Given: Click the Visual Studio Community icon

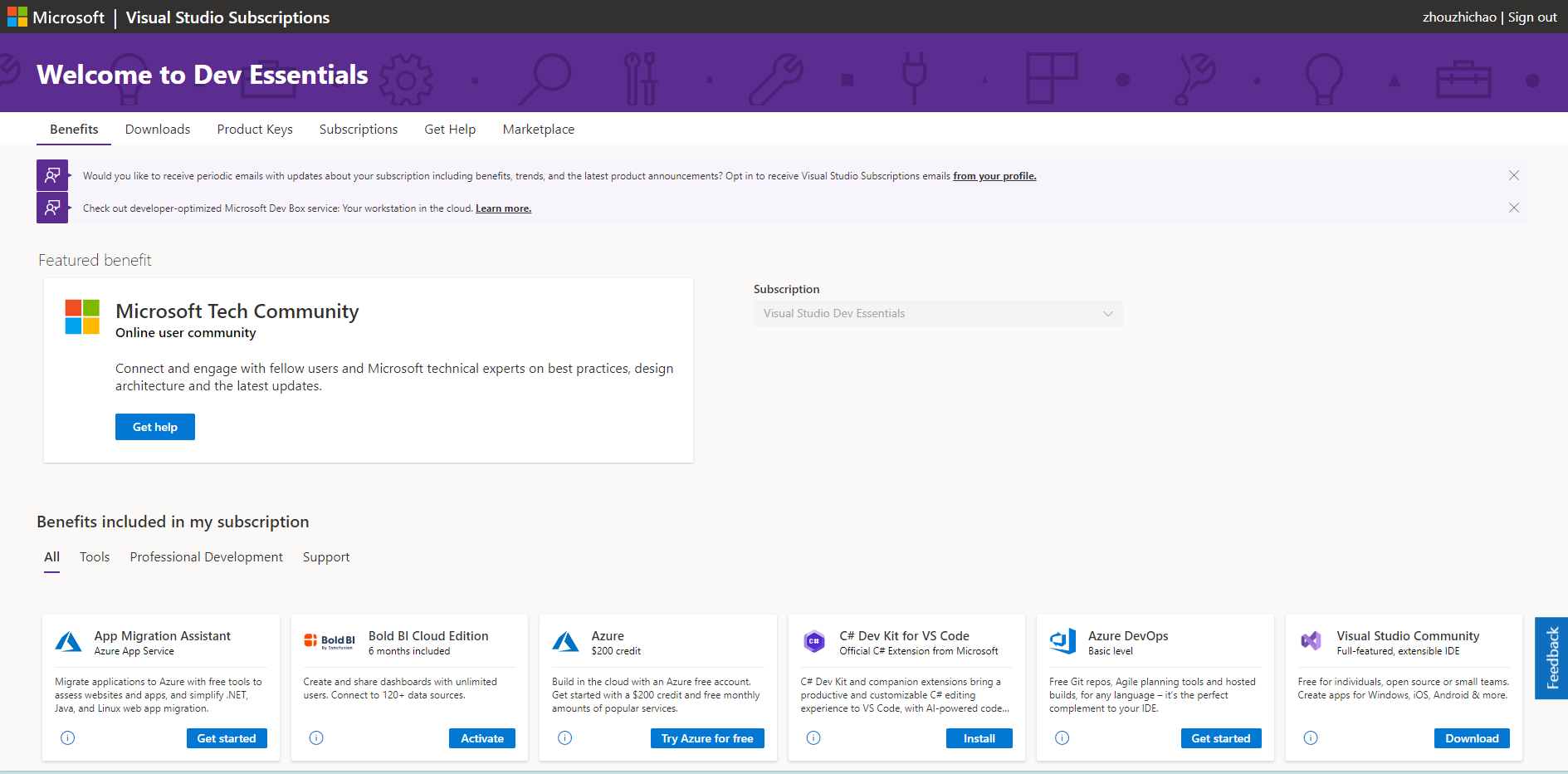Looking at the screenshot, I should pos(1312,641).
